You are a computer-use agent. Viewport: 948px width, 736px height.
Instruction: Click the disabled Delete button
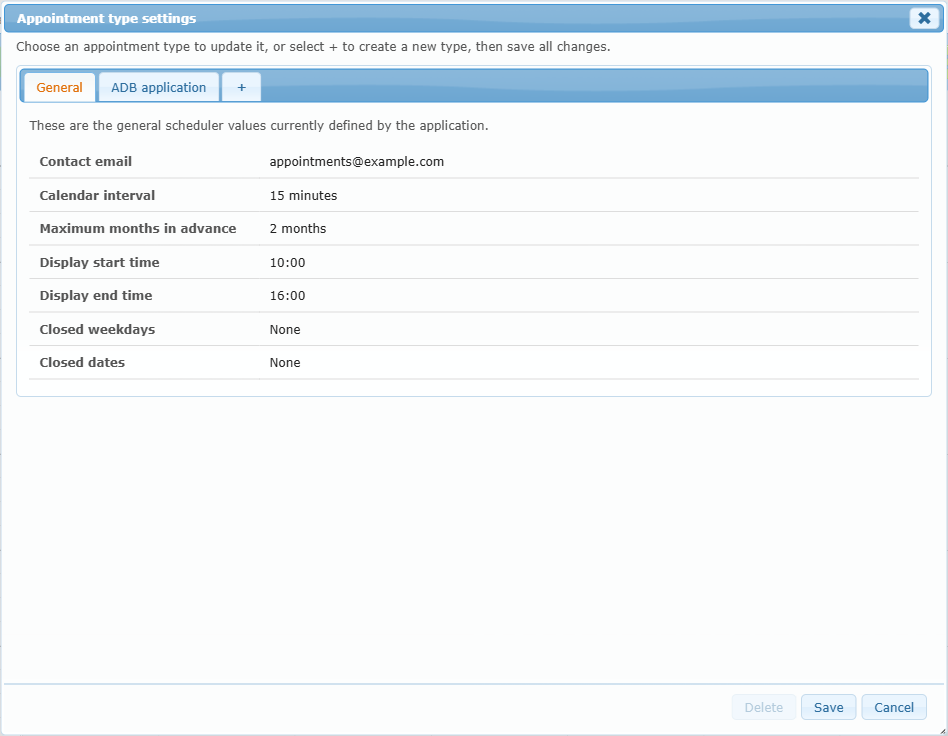pos(764,708)
